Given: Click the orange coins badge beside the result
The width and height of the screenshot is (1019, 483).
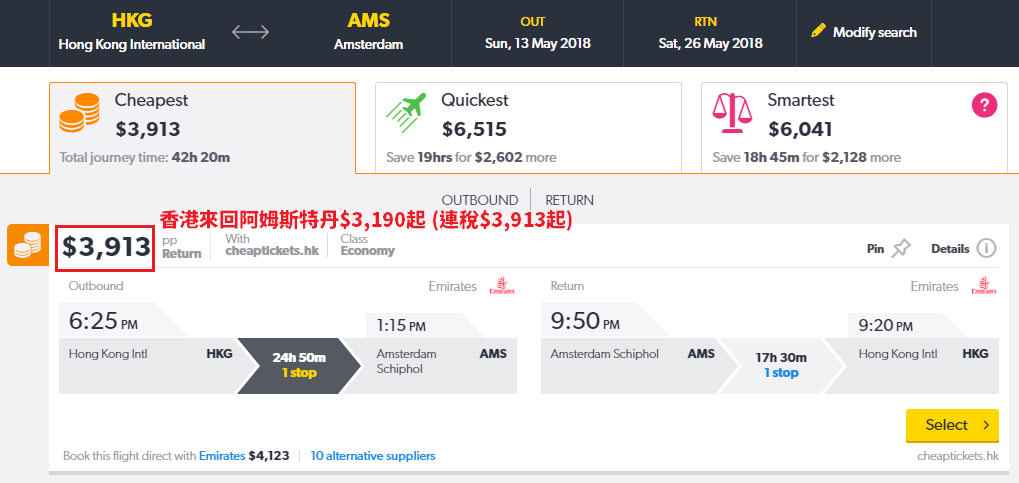Looking at the screenshot, I should coord(28,245).
